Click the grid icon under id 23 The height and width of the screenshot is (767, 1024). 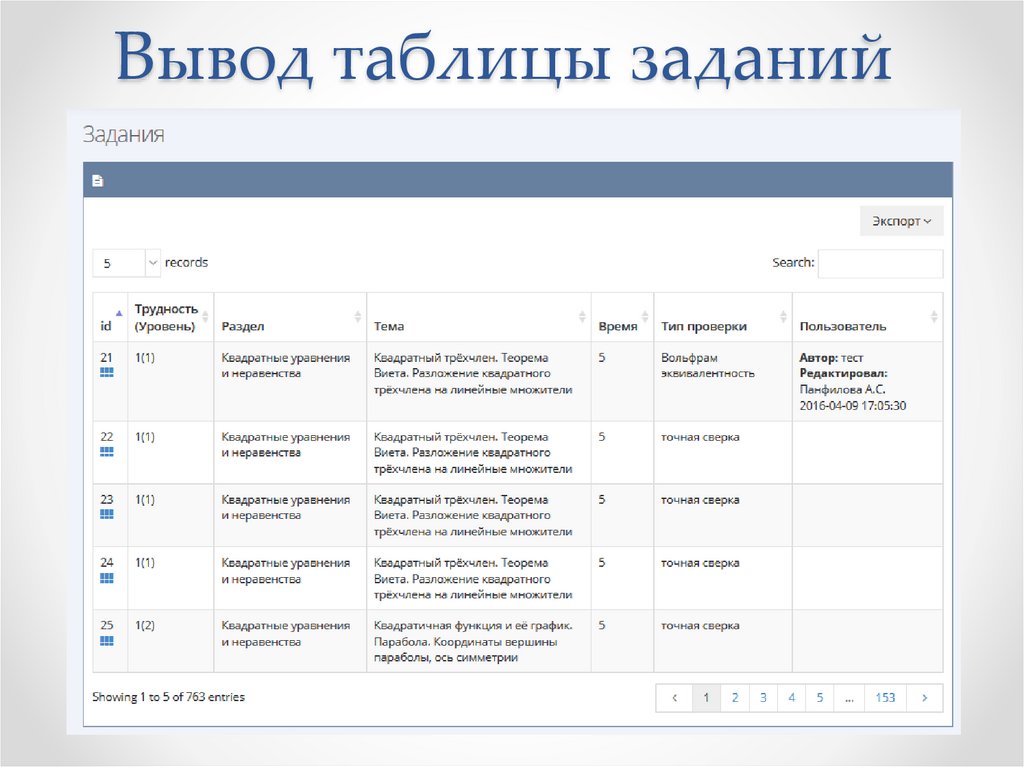[x=107, y=514]
